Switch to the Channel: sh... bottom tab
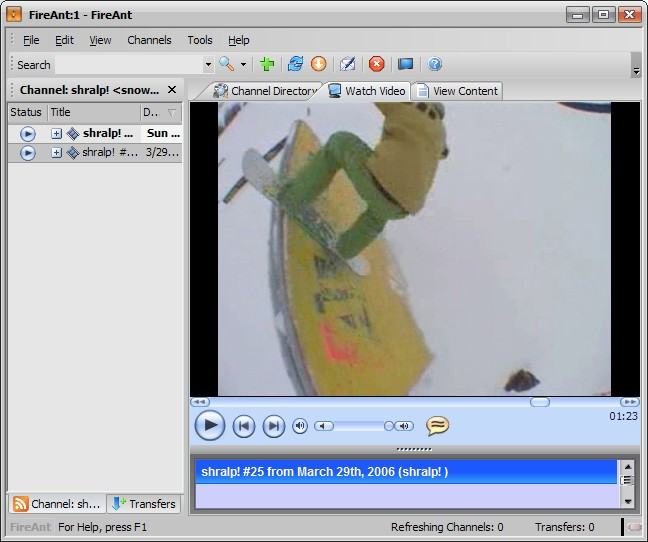 click(57, 504)
